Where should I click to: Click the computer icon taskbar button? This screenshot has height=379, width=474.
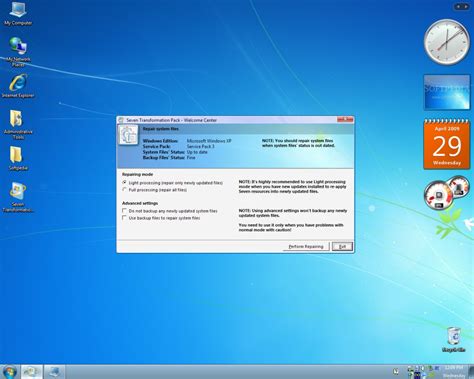coord(54,372)
